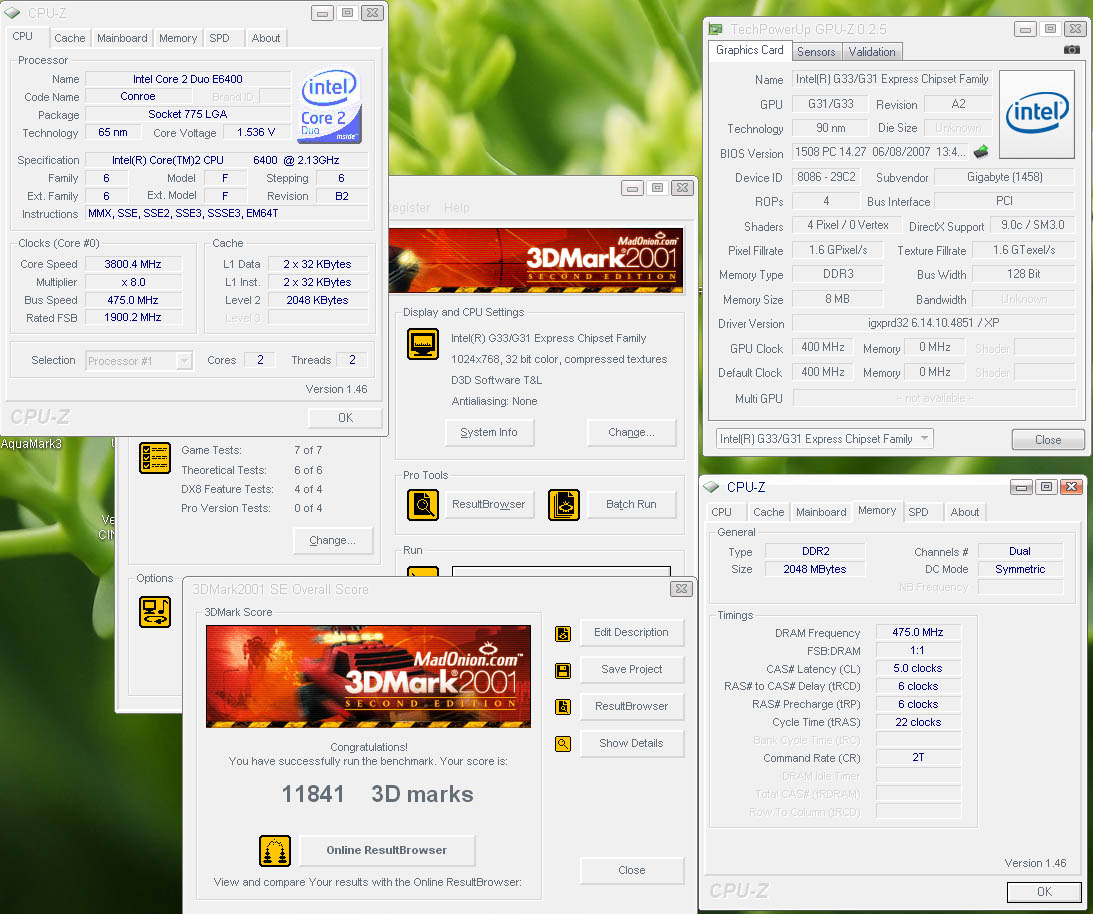Viewport: 1093px width, 914px height.
Task: Click the Intel logo in GPU-Z window
Action: coord(1037,114)
